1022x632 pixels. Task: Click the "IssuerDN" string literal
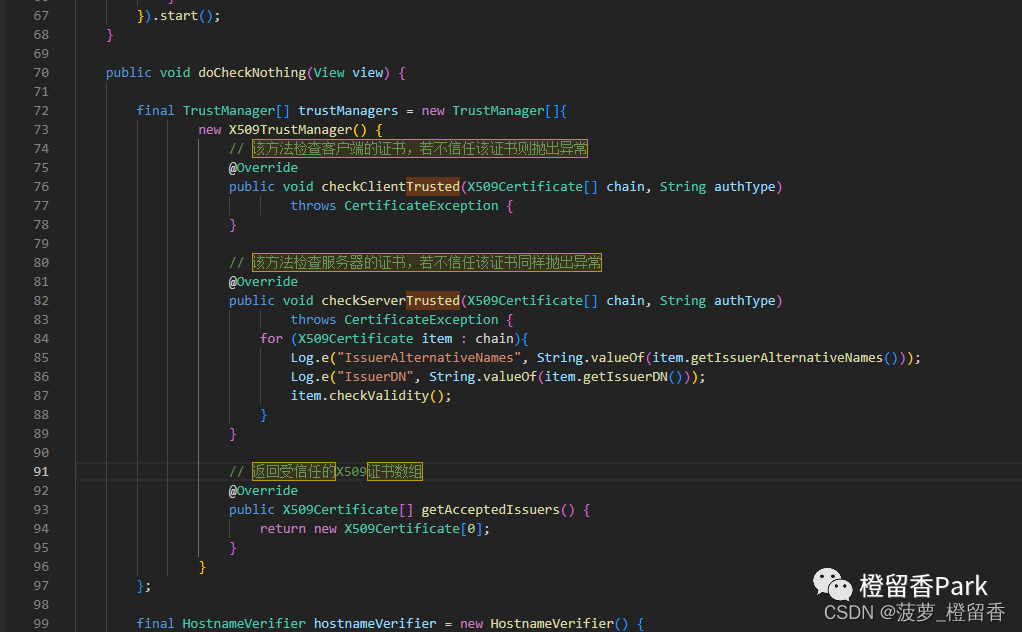pos(370,377)
